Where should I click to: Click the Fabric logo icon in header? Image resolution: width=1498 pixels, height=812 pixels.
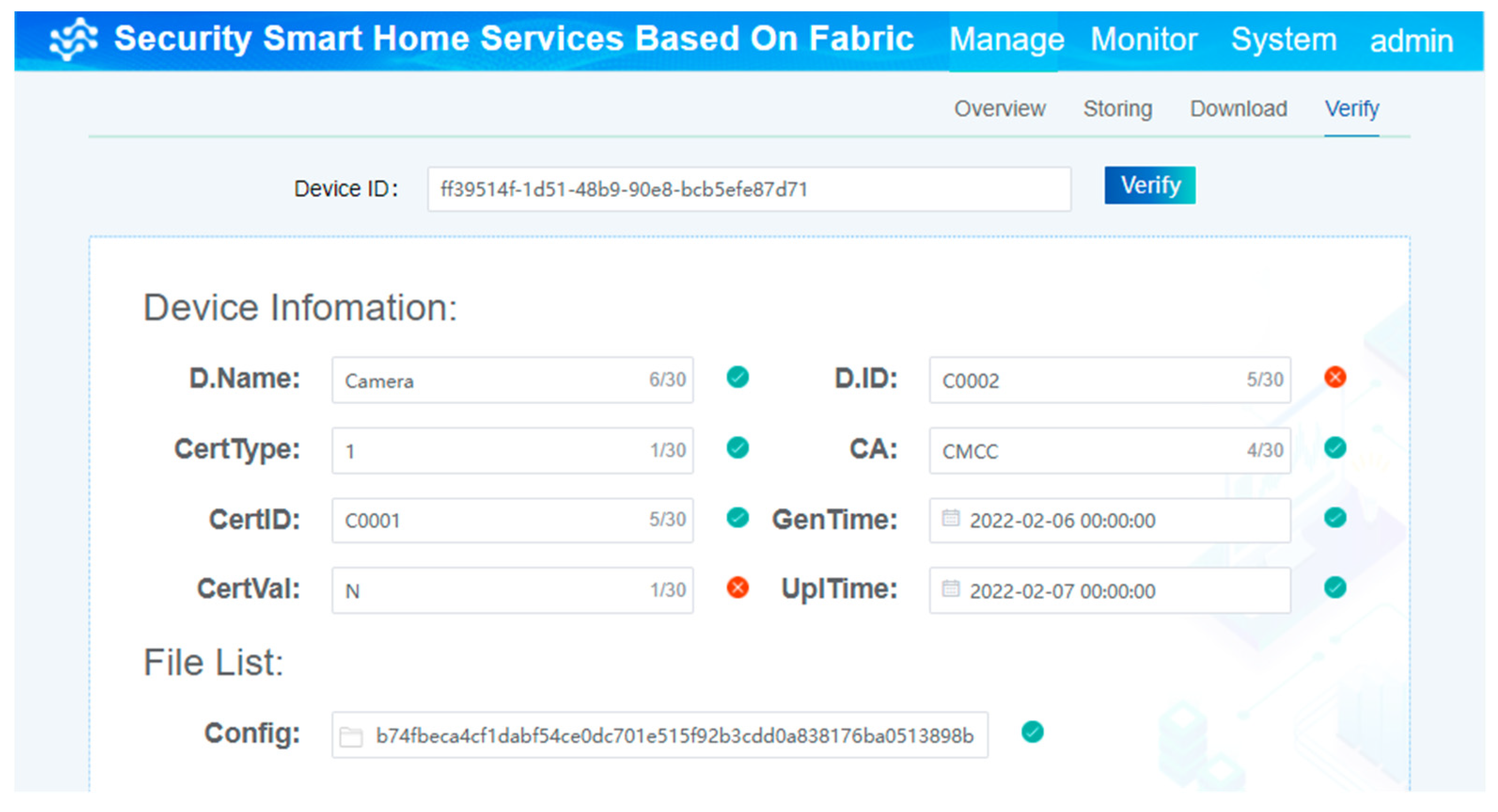point(73,39)
